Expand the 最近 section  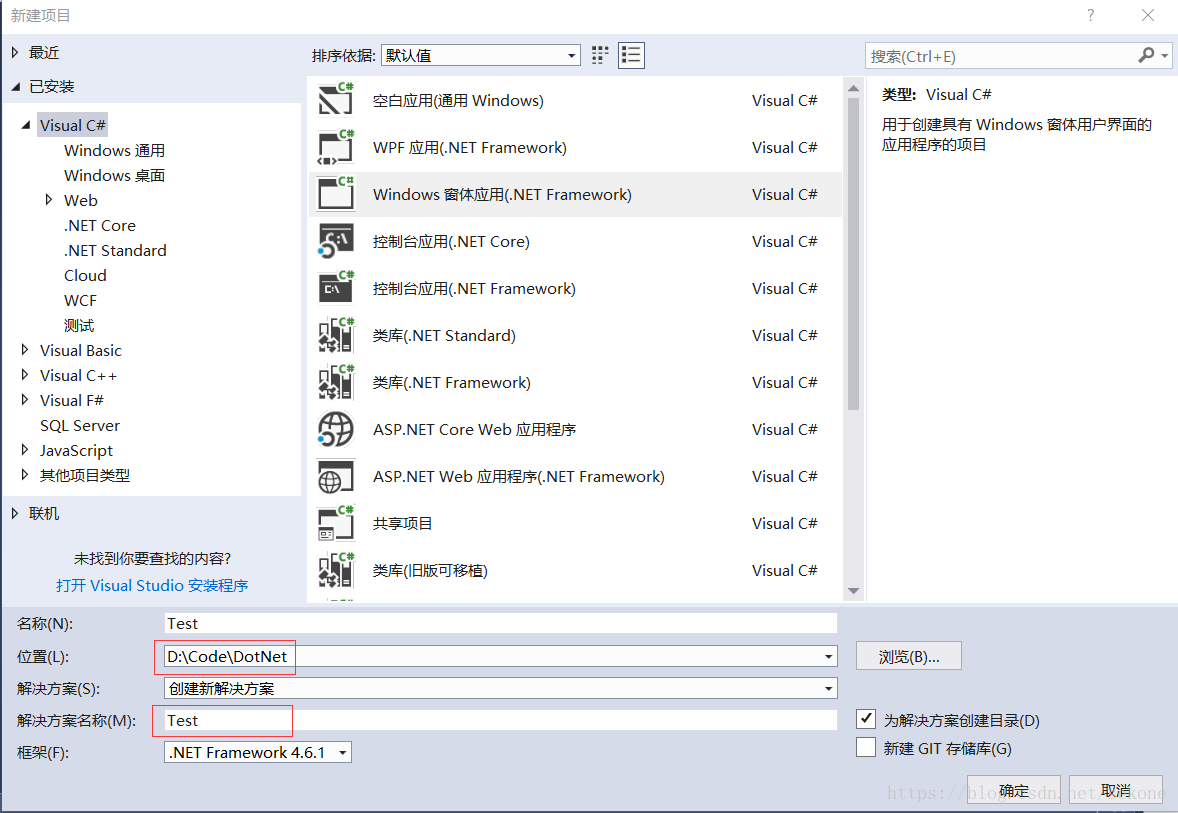click(x=15, y=53)
